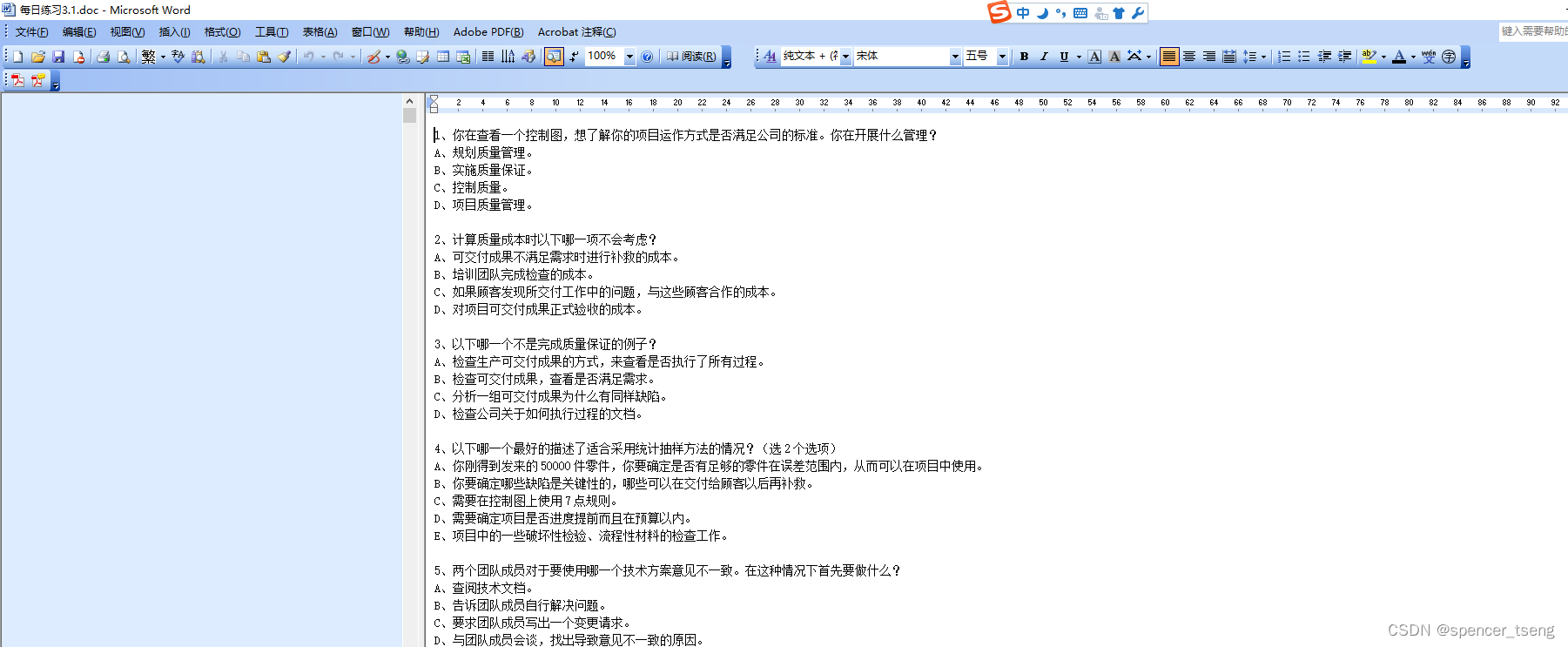
Task: Open the zoom 100% dropdown
Action: [629, 57]
